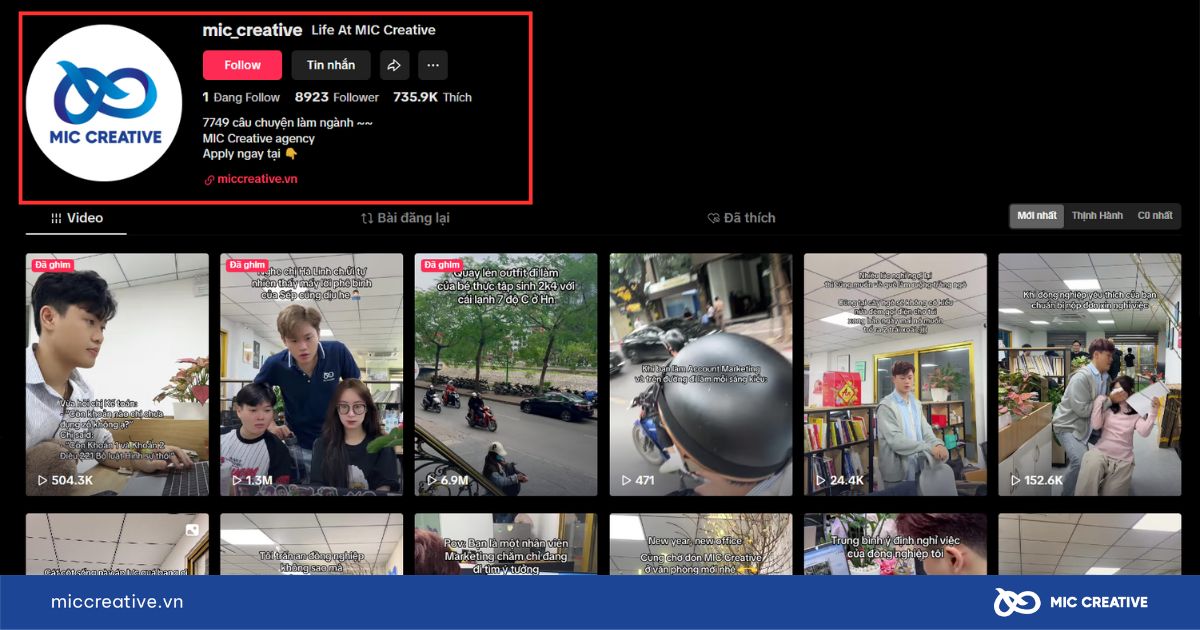Open the pinned video with 1.3M views
This screenshot has width=1200, height=630.
pyautogui.click(x=312, y=374)
